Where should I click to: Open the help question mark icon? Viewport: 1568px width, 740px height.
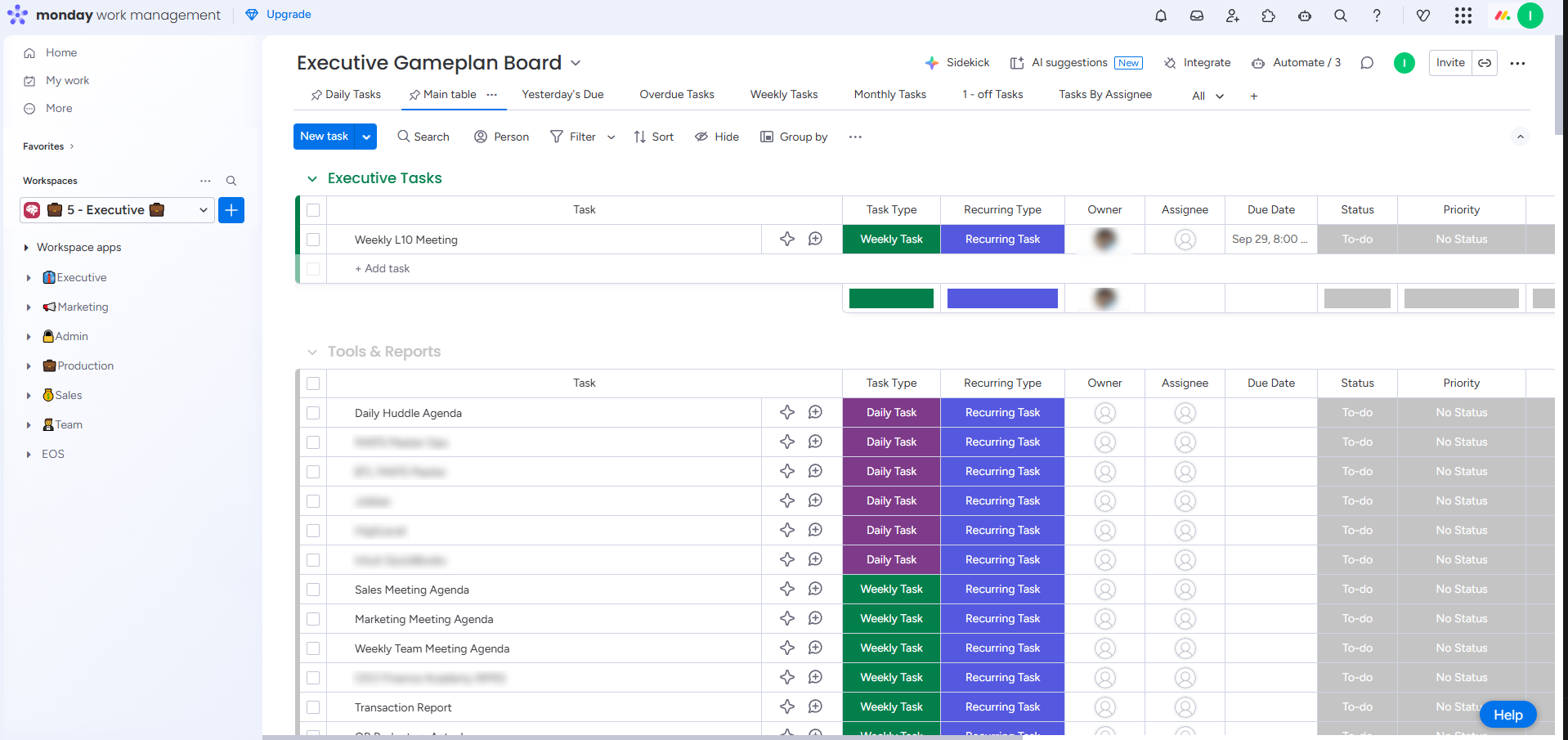[1377, 16]
